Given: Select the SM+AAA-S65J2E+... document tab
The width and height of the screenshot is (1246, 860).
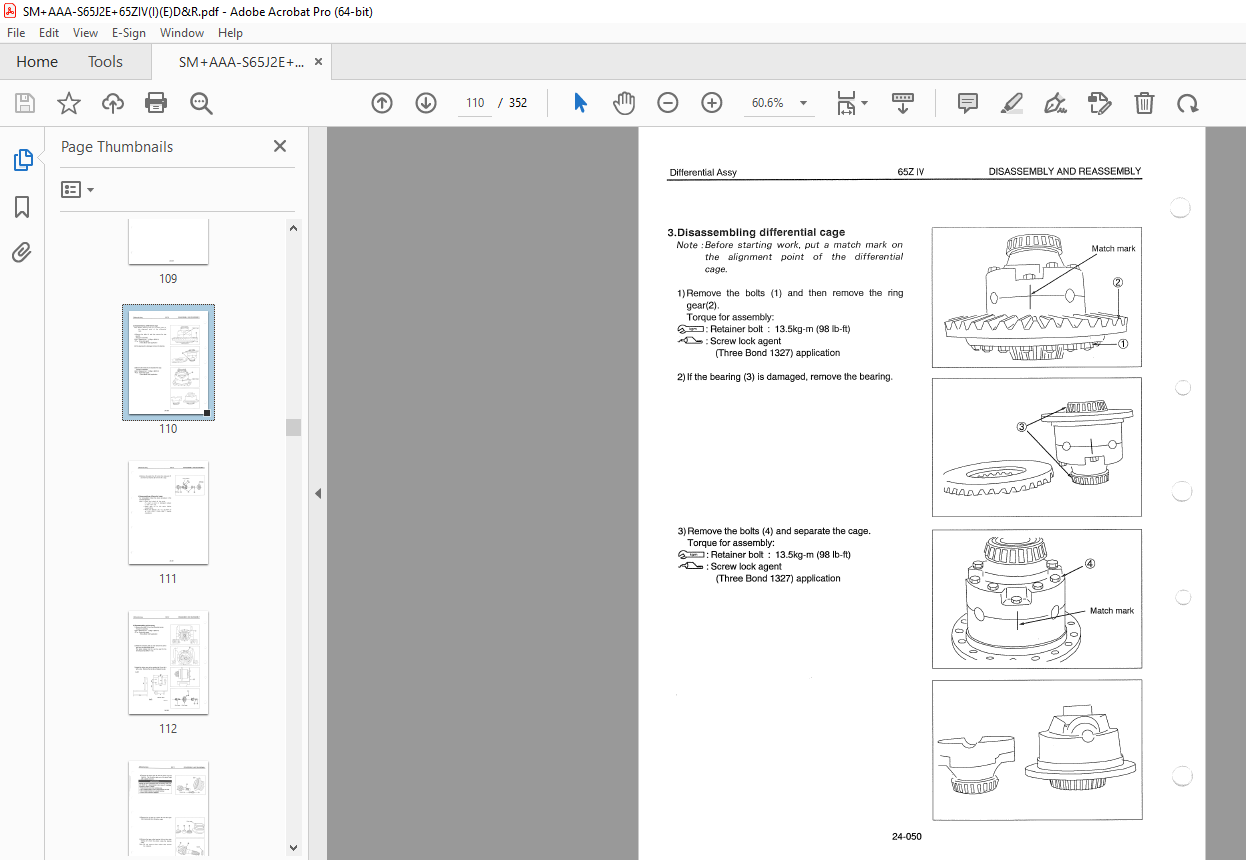Looking at the screenshot, I should 241,61.
